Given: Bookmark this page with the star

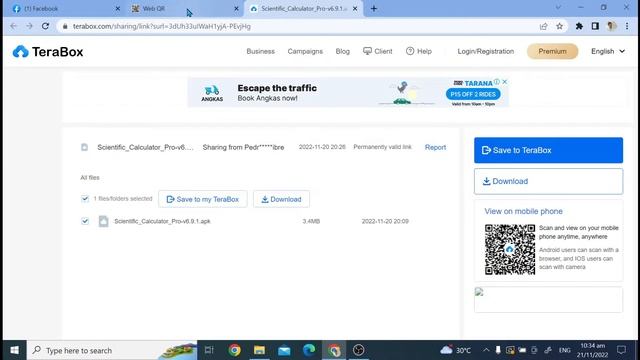Looking at the screenshot, I should pyautogui.click(x=560, y=27).
